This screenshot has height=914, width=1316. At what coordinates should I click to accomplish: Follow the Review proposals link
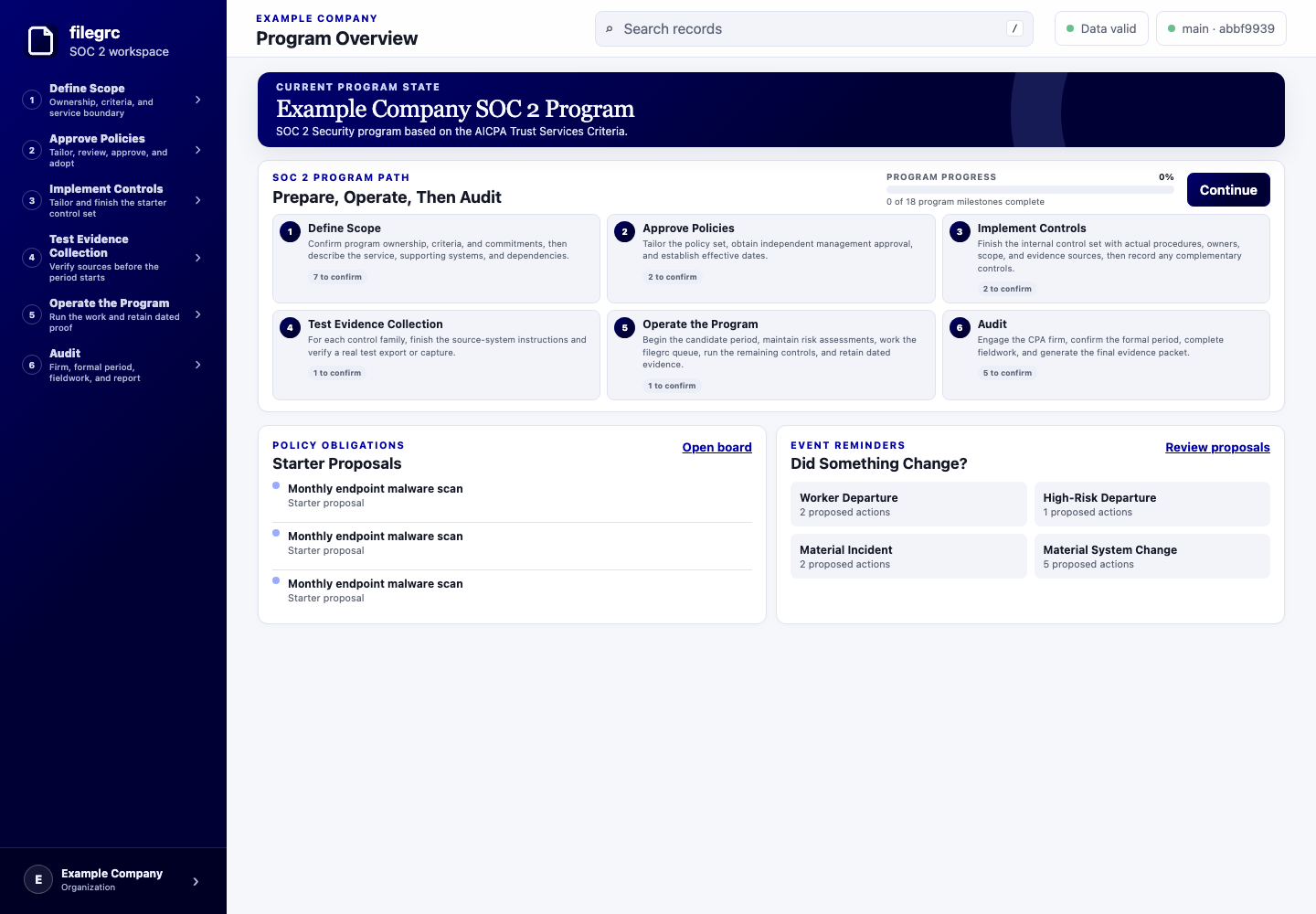pyautogui.click(x=1217, y=447)
